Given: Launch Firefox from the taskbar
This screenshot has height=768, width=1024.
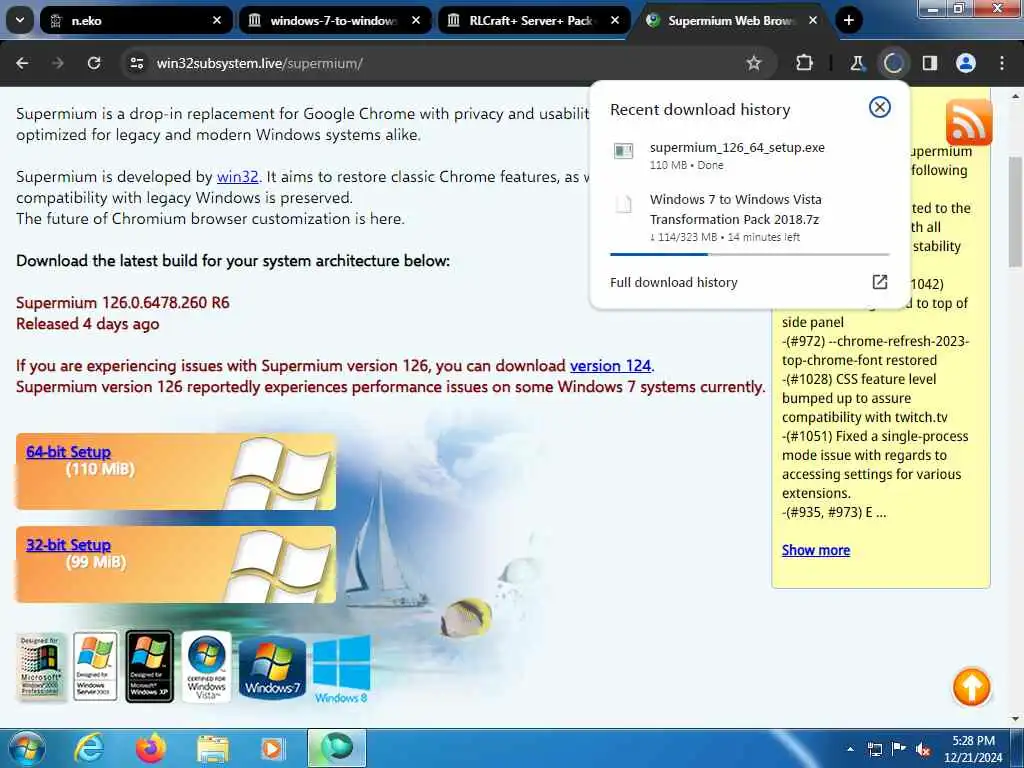Looking at the screenshot, I should pos(151,748).
